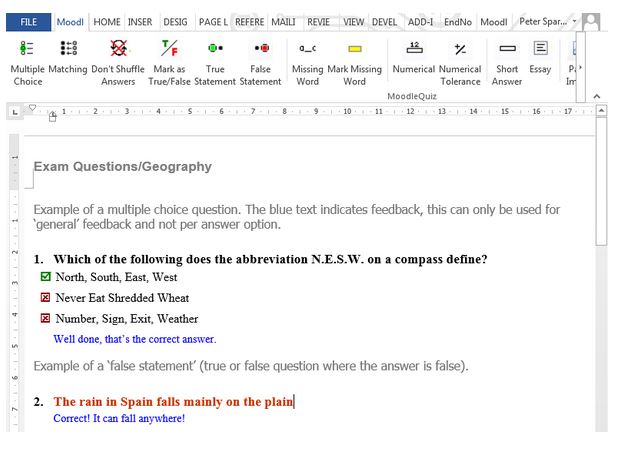Set Numerical Tolerance with its icon
This screenshot has width=618, height=451.
[460, 49]
